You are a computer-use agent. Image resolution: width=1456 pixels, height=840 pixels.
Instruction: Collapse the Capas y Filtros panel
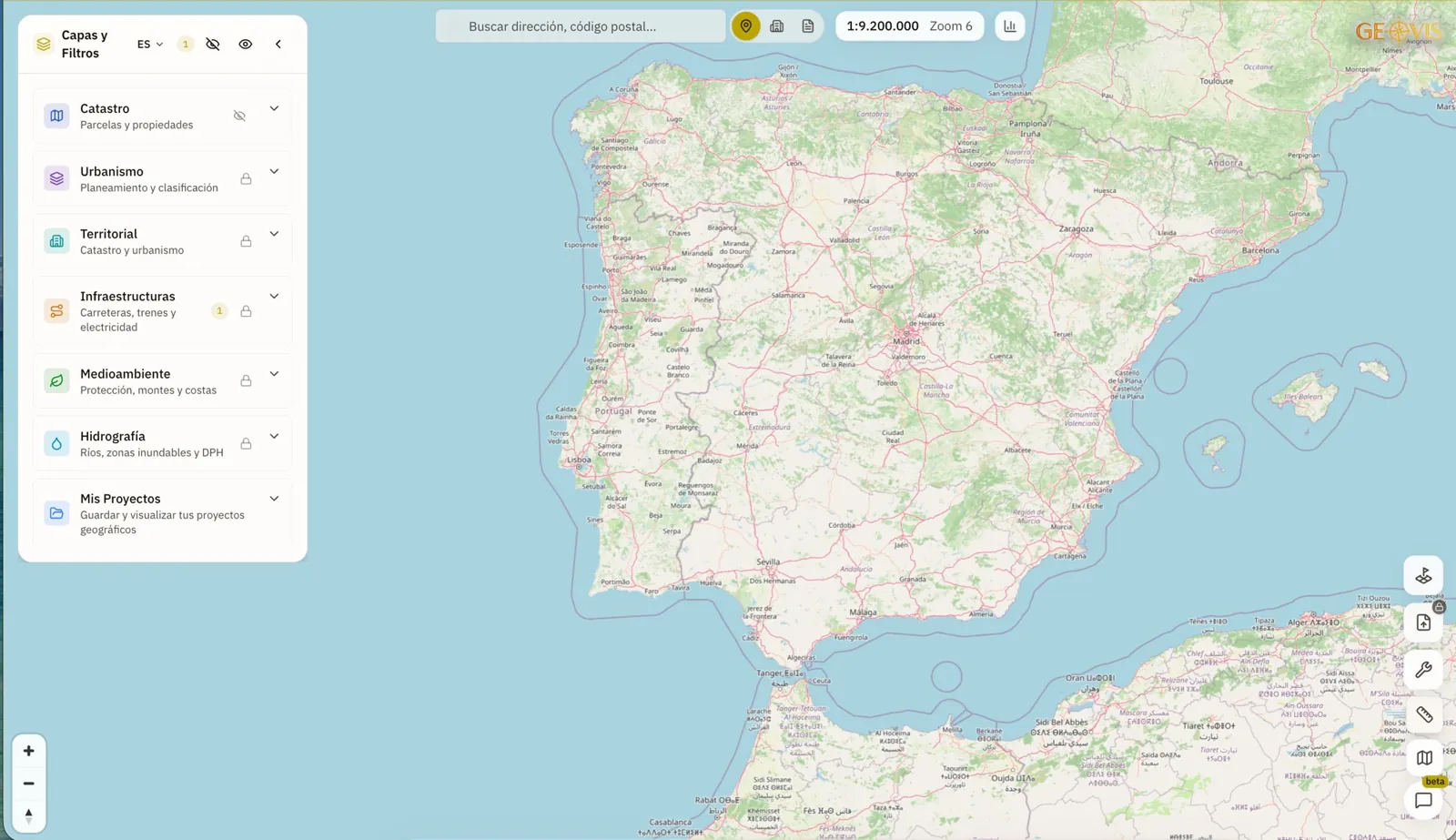coord(278,44)
